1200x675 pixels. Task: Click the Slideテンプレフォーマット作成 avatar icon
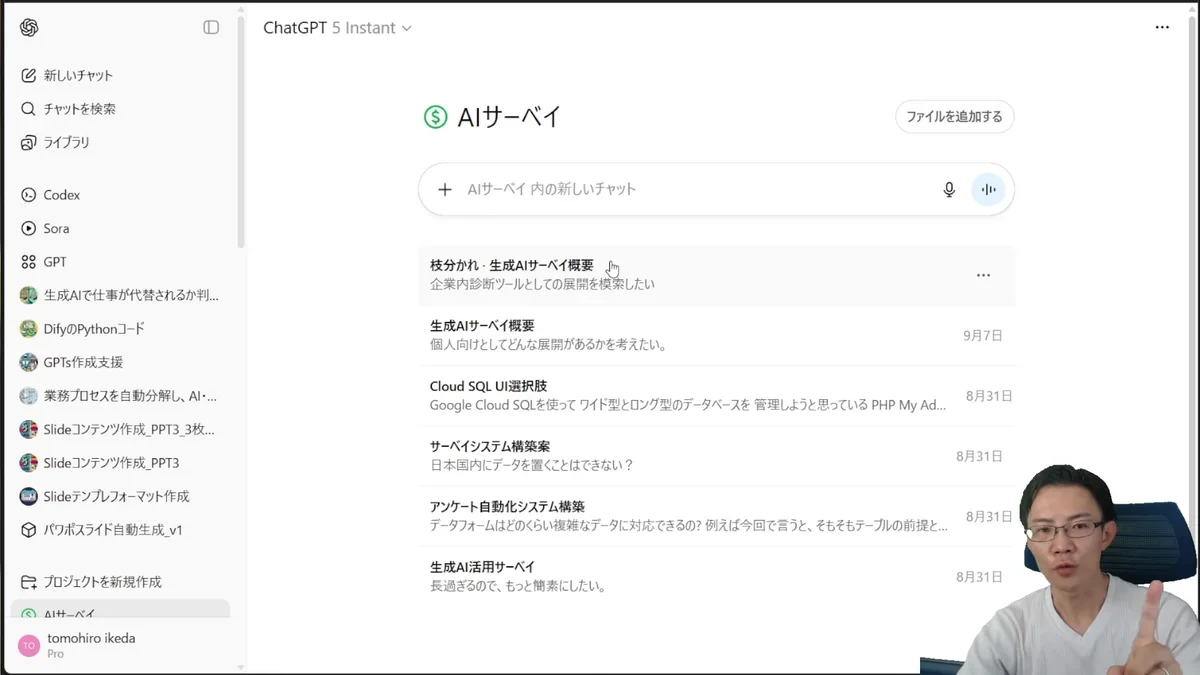pyautogui.click(x=28, y=496)
